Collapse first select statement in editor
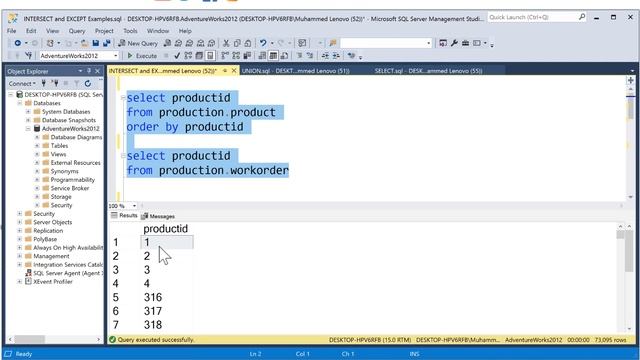The image size is (640, 360). 123,98
